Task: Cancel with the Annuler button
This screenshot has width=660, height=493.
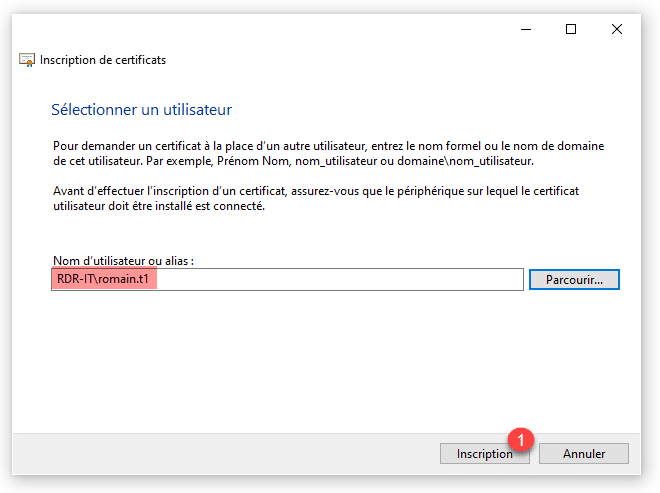Action: click(x=584, y=453)
